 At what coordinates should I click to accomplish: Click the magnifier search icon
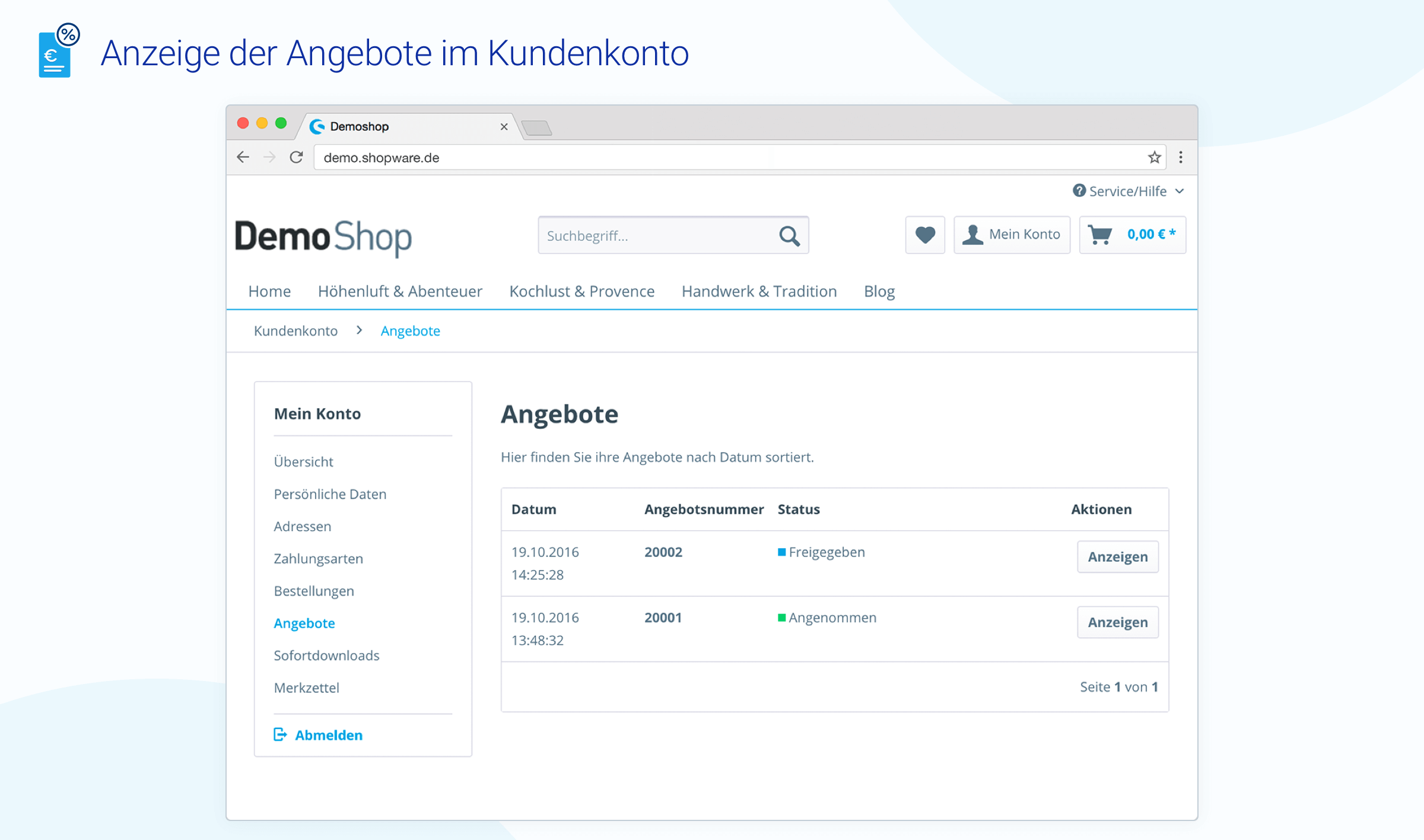click(789, 236)
